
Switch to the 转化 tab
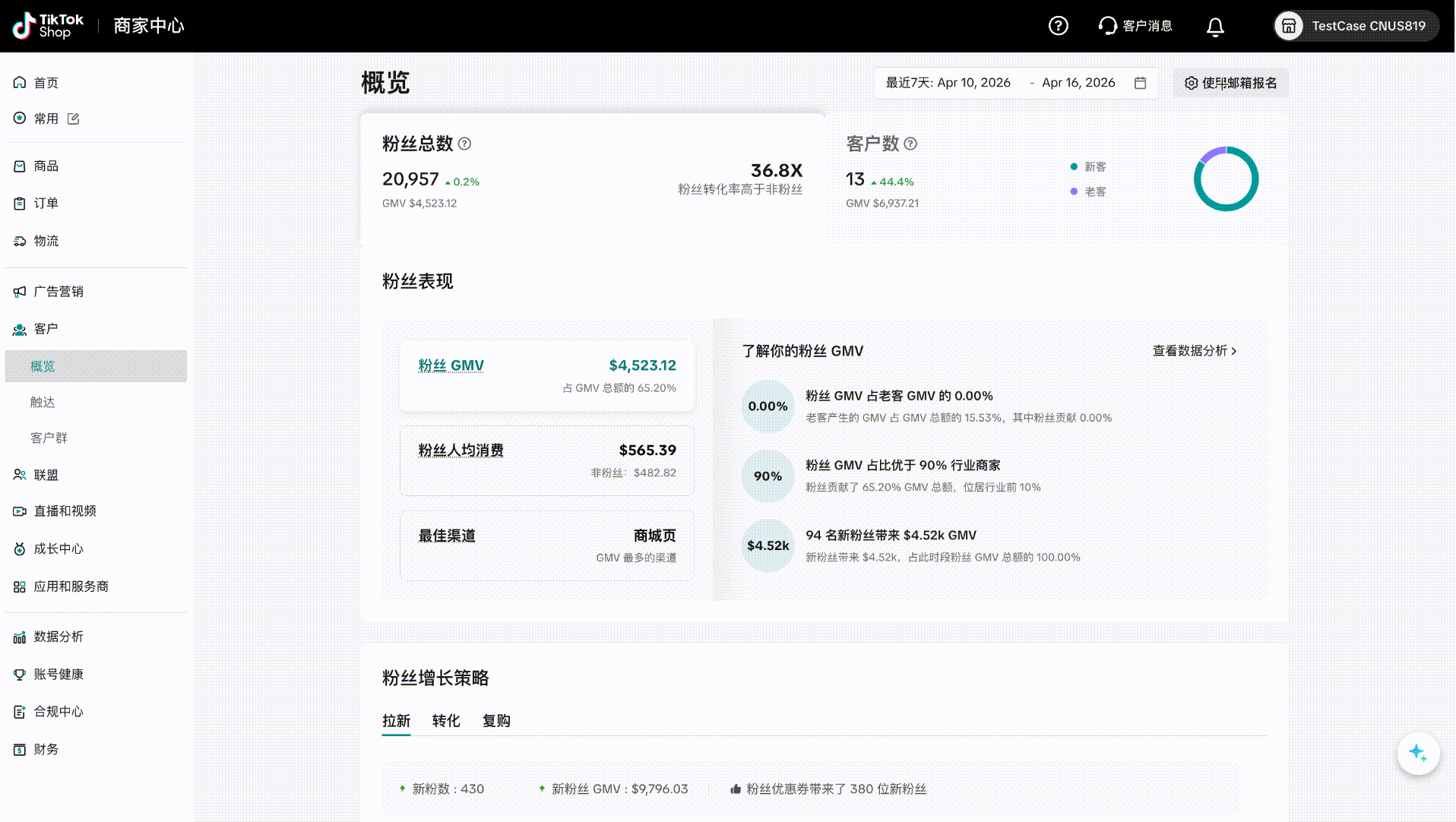(x=446, y=721)
